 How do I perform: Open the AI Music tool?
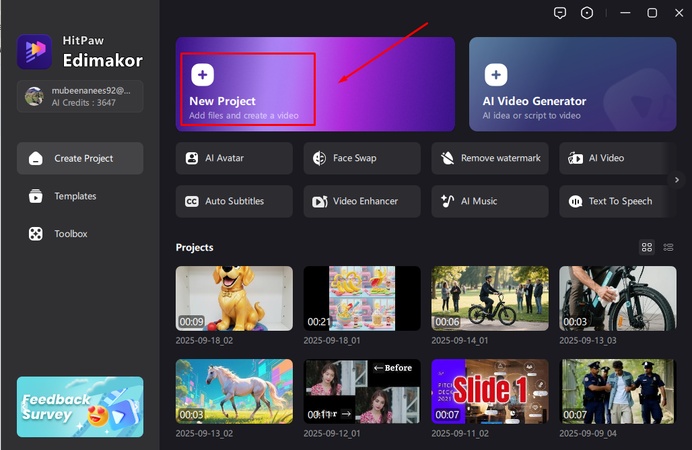coord(490,201)
